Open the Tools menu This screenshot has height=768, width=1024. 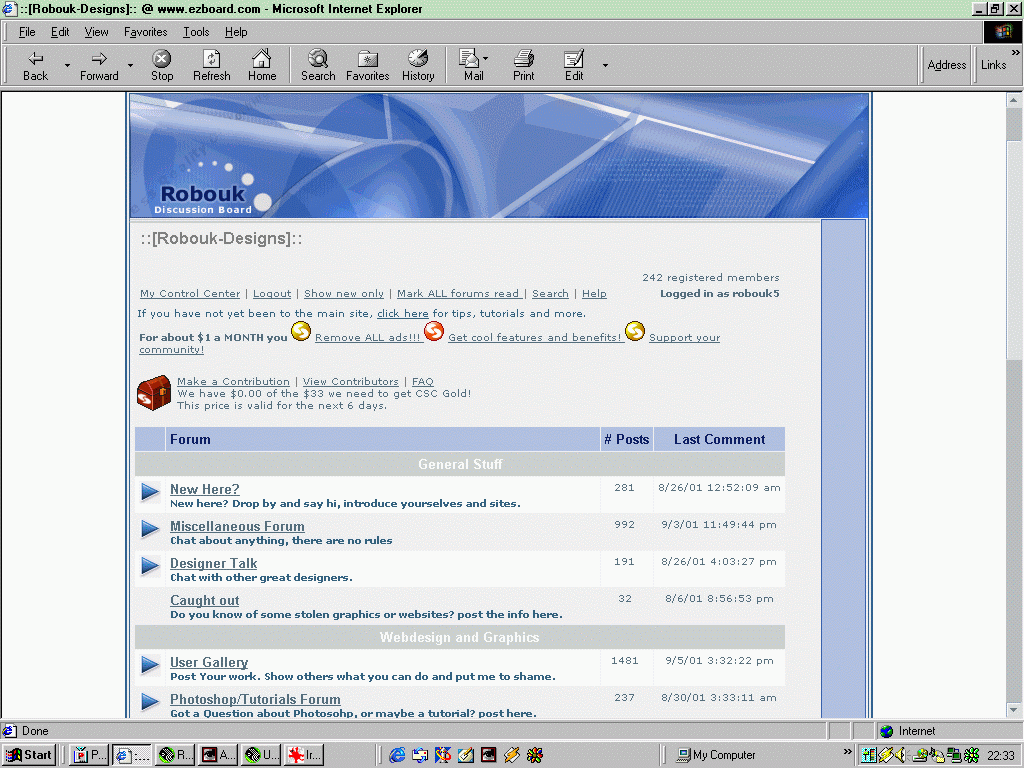tap(196, 32)
